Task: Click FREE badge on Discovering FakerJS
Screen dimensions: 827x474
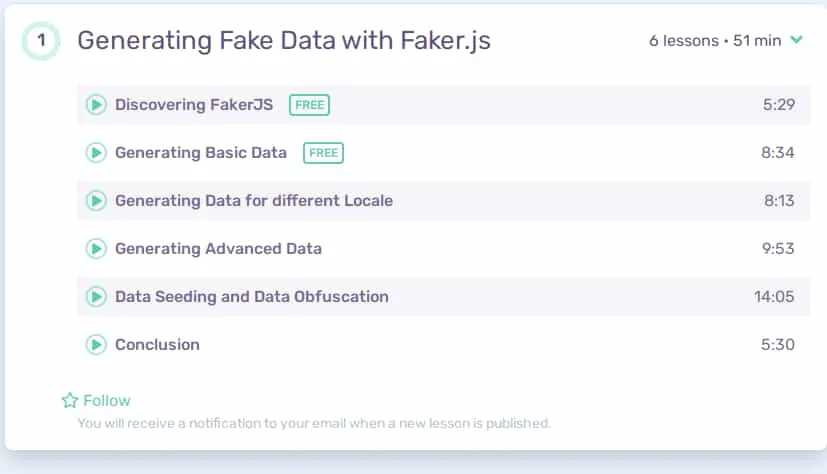Action: (310, 105)
